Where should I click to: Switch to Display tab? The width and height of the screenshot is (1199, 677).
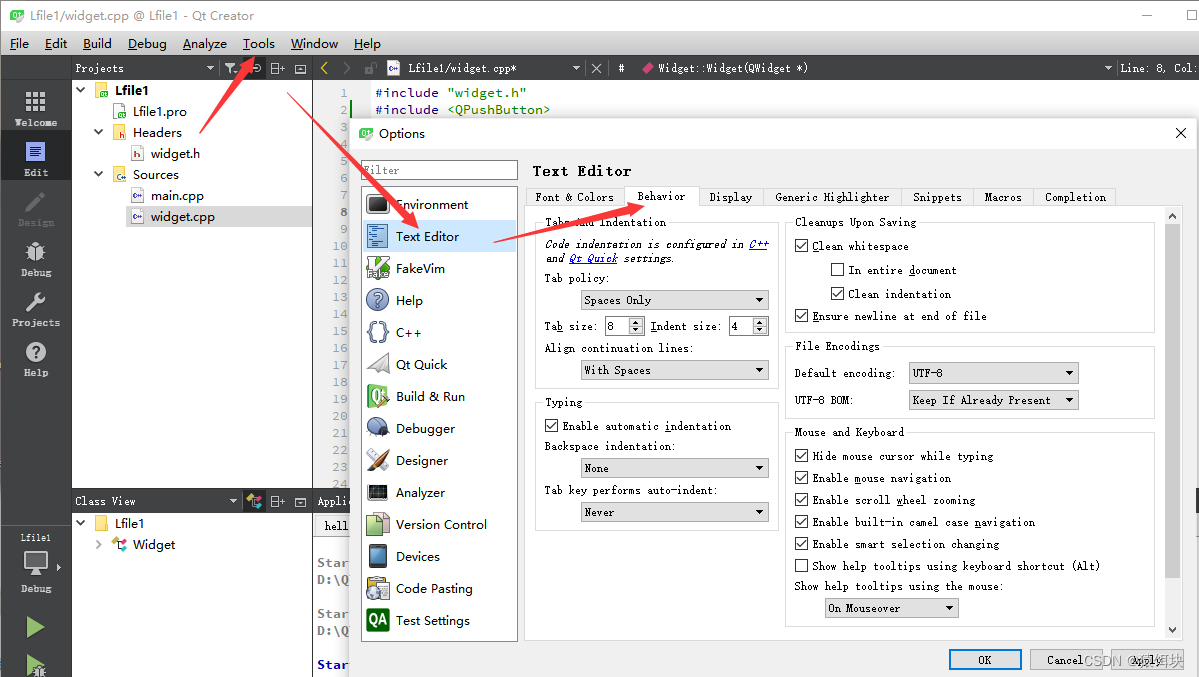click(x=730, y=197)
